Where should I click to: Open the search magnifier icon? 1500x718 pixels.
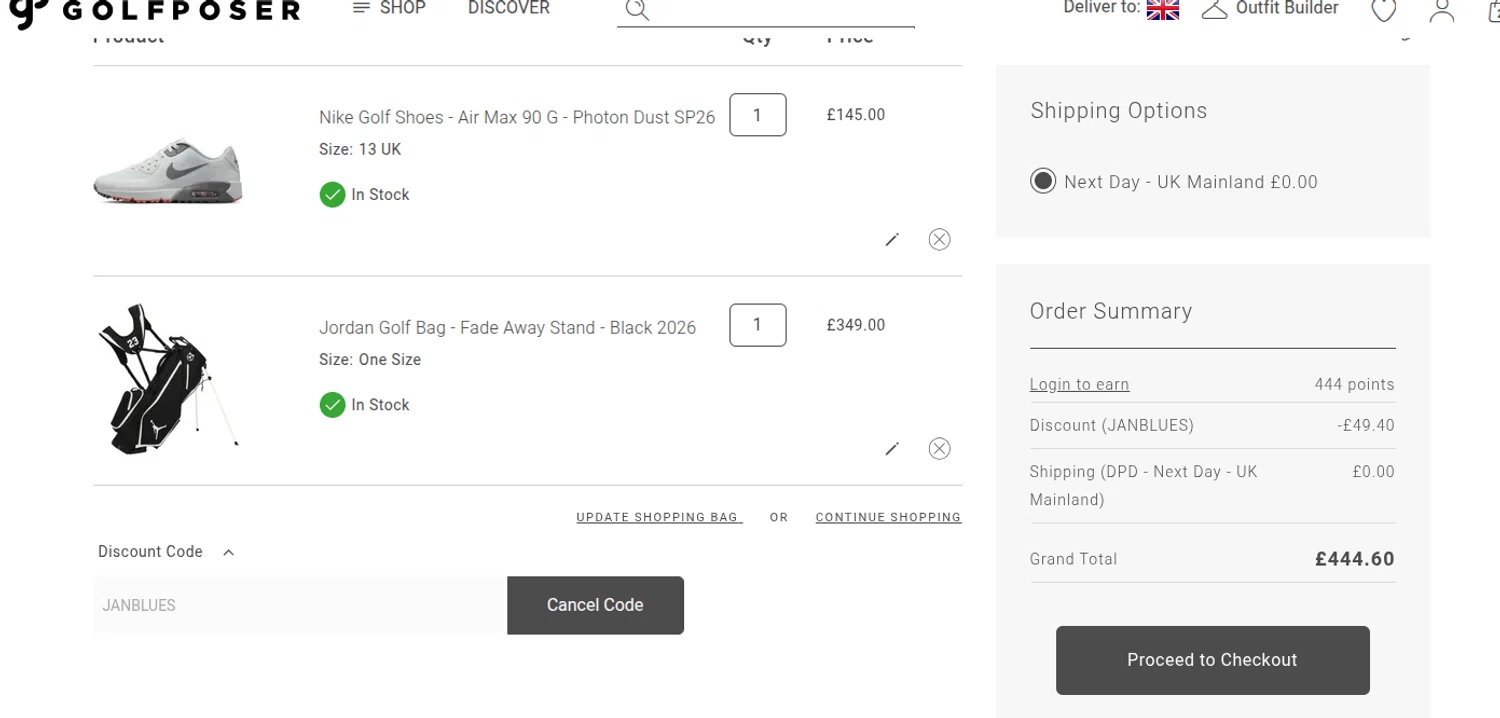point(637,10)
